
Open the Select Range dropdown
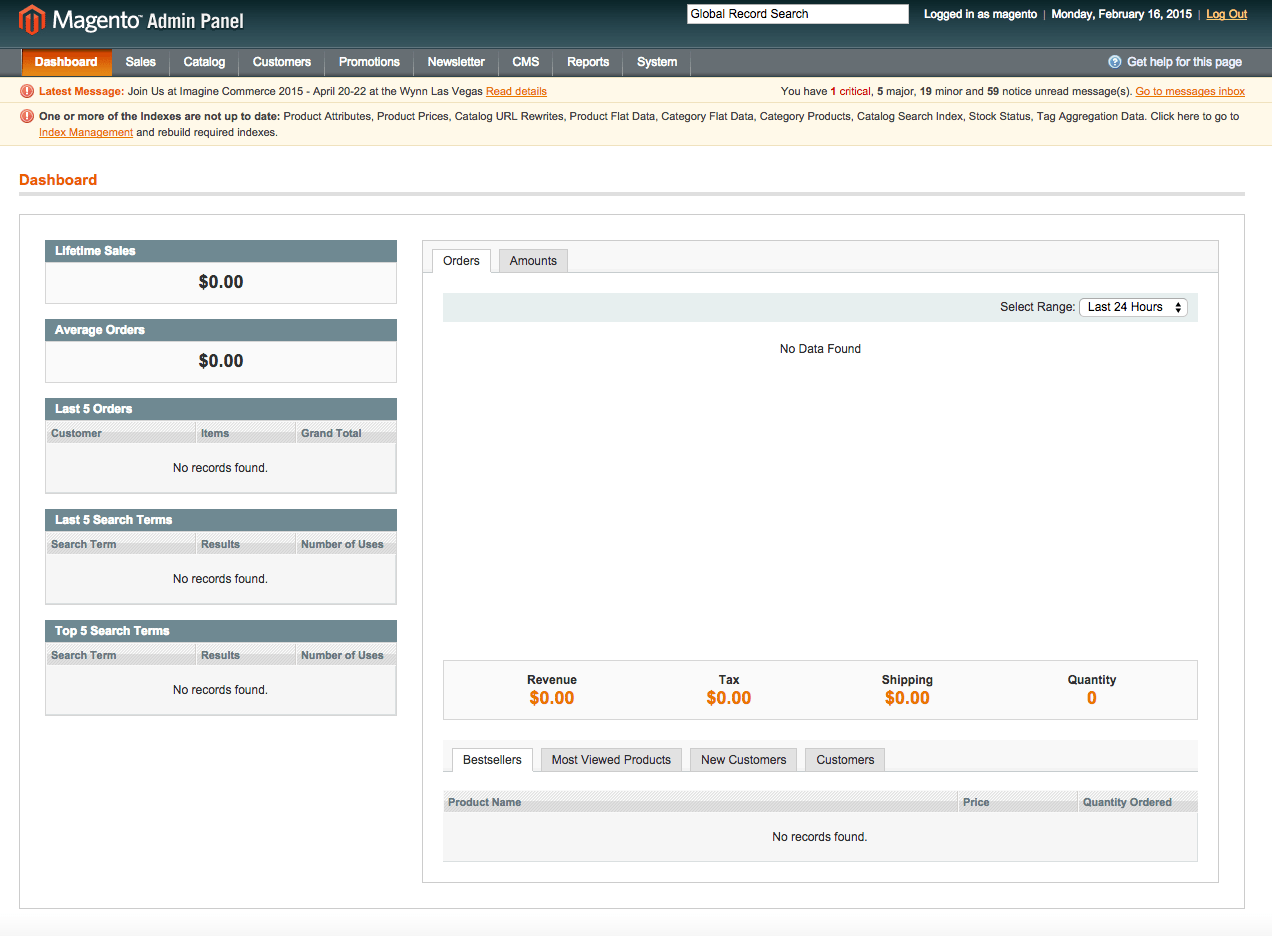(x=1133, y=307)
